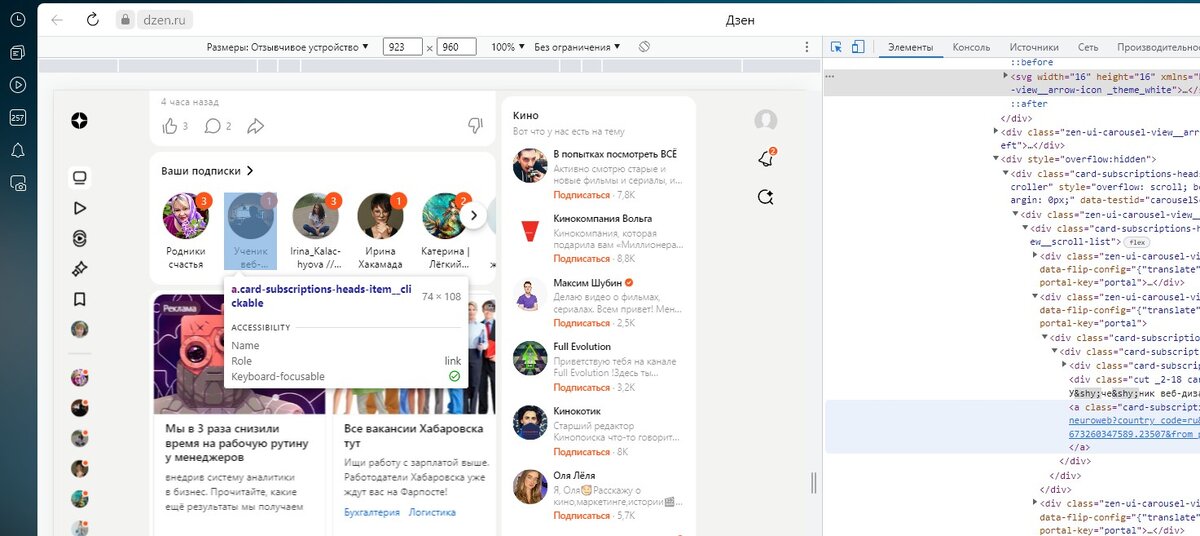
Task: Switch to the Источники tab
Action: 1034,47
